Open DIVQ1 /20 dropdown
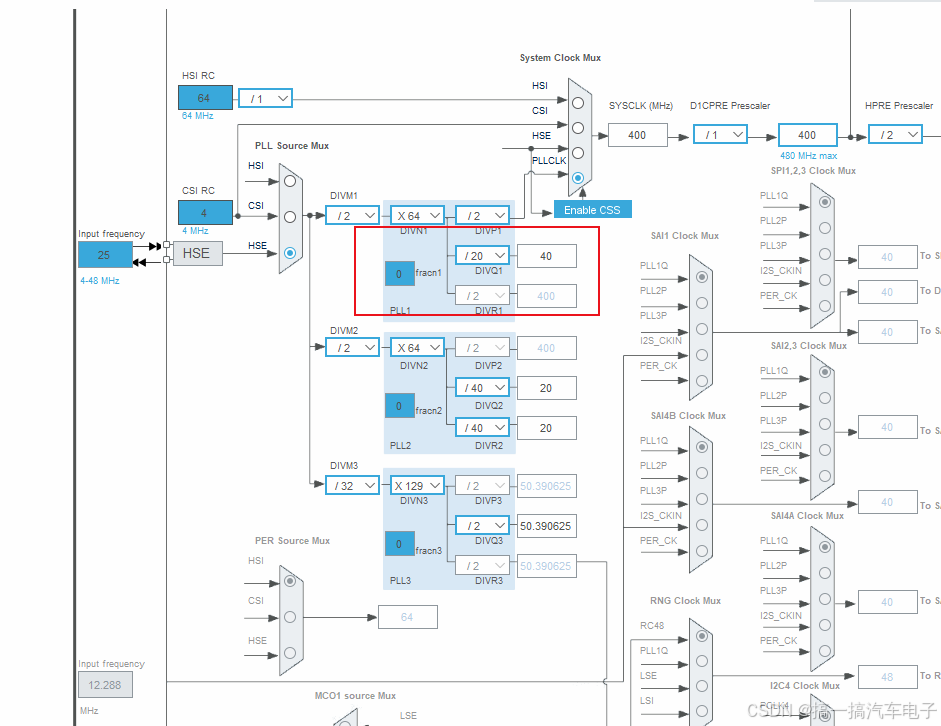941x726 pixels. point(482,255)
